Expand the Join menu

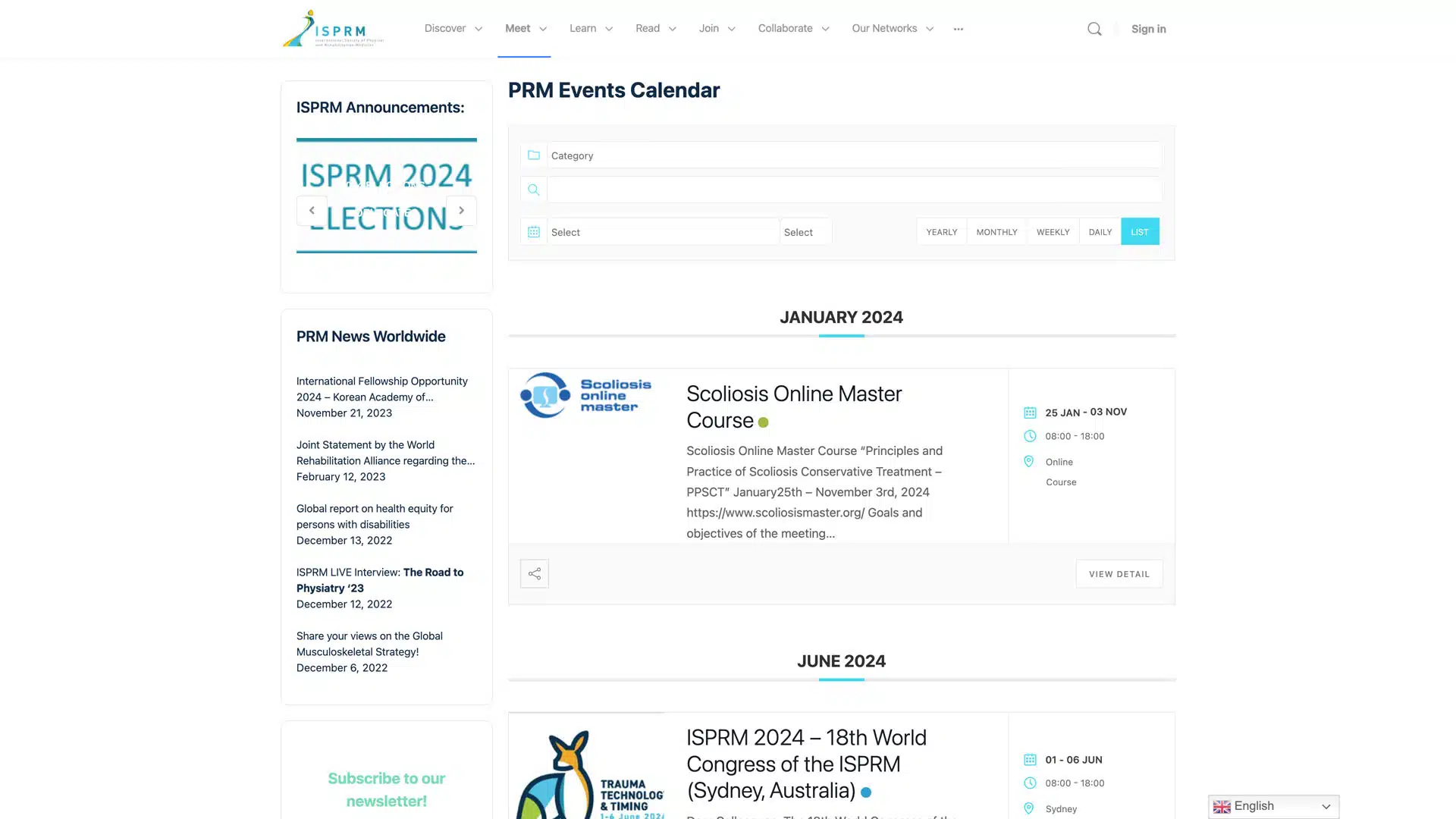(717, 29)
